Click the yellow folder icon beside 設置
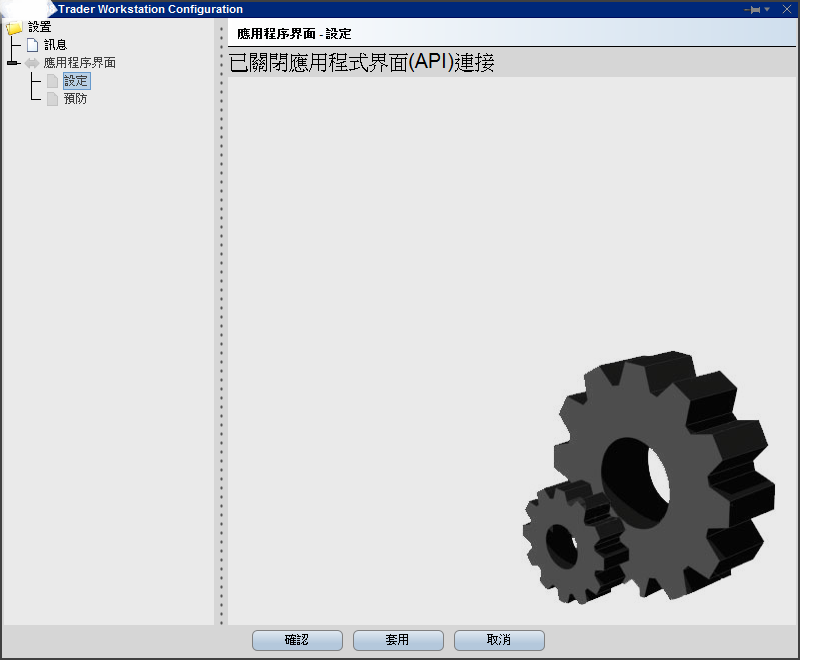 point(14,27)
